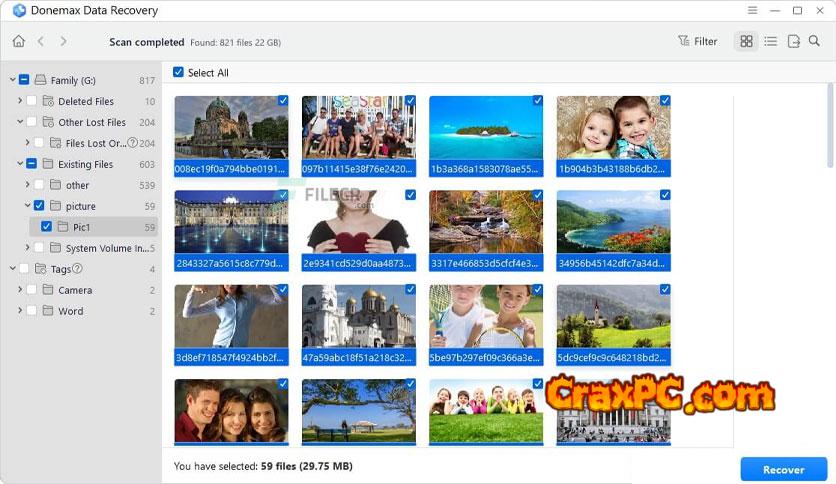The width and height of the screenshot is (836, 484).
Task: Collapse the Family (G:) tree node
Action: [12, 80]
